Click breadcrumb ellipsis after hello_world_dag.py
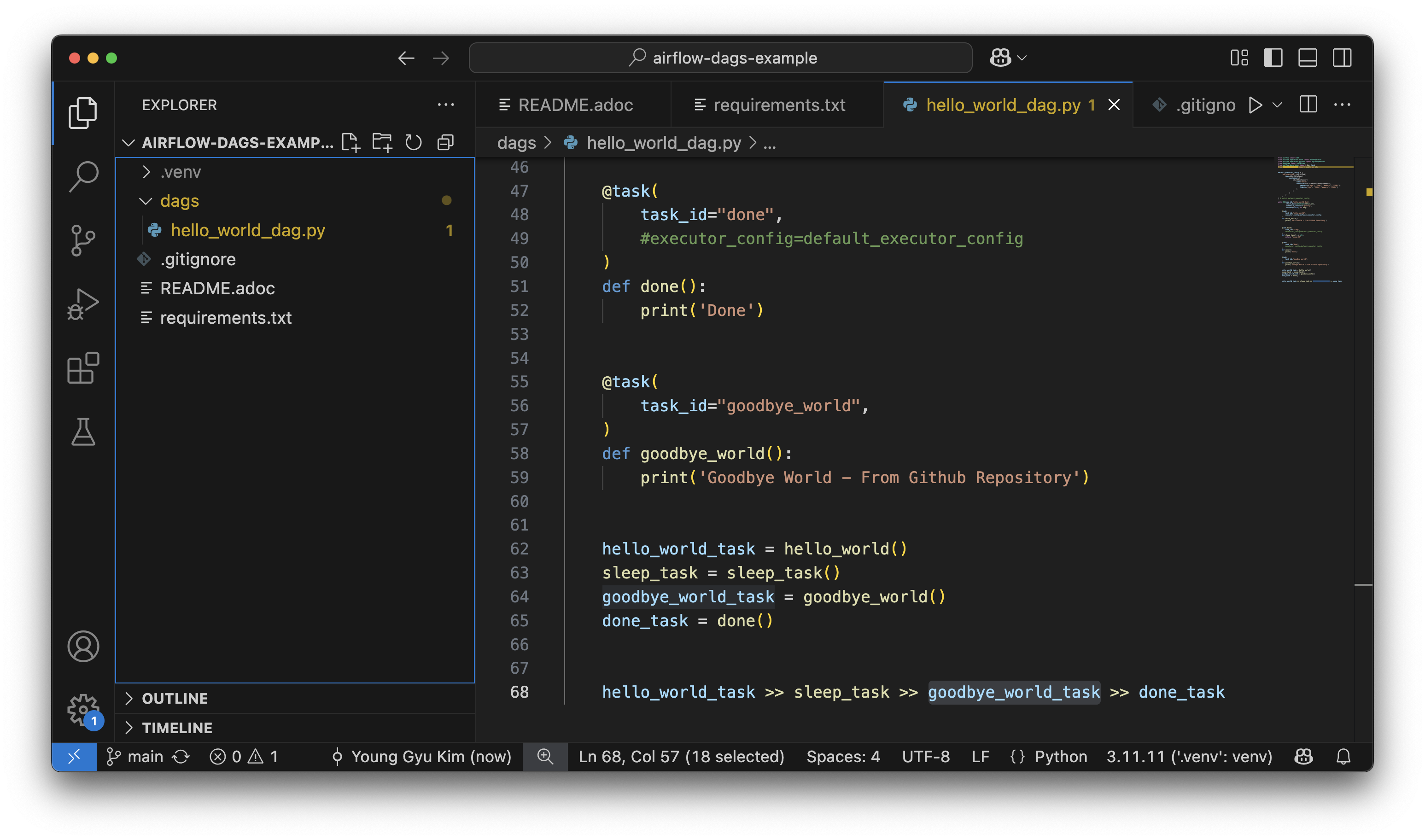Viewport: 1425px width, 840px height. tap(770, 143)
